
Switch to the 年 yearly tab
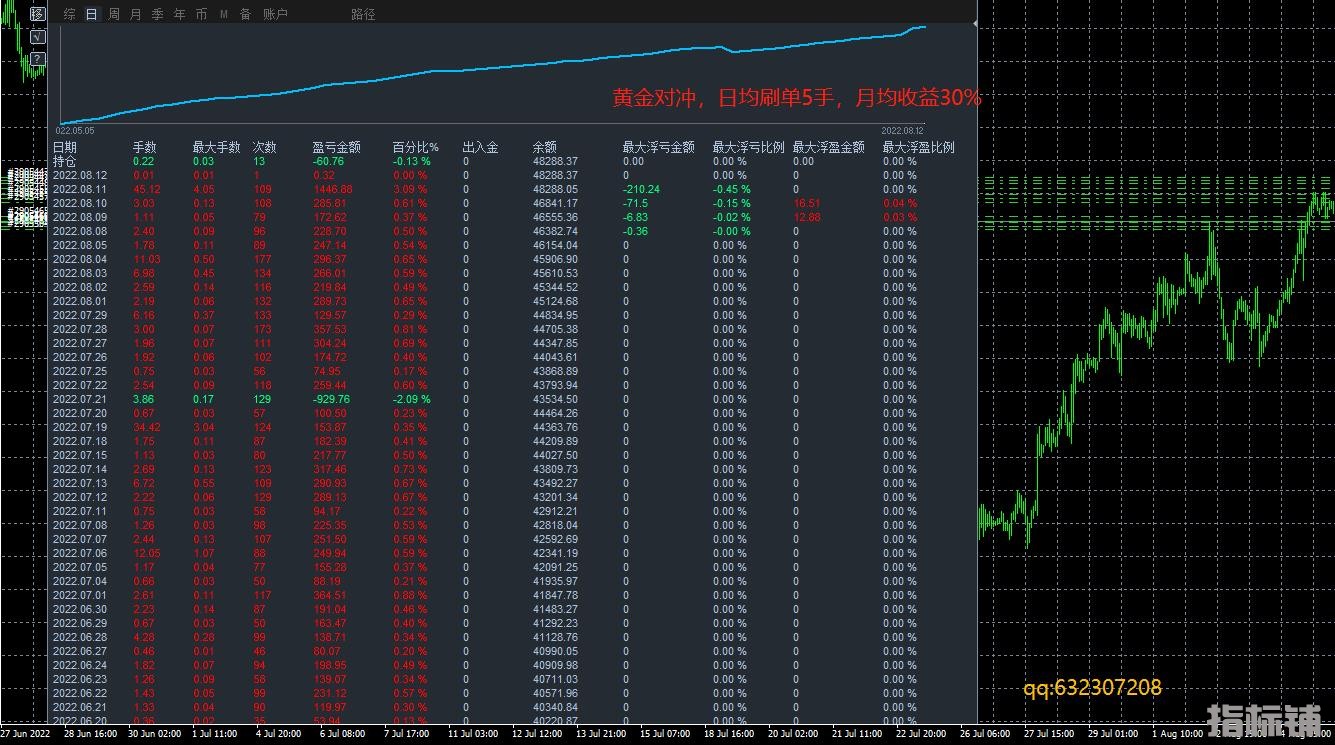click(180, 14)
